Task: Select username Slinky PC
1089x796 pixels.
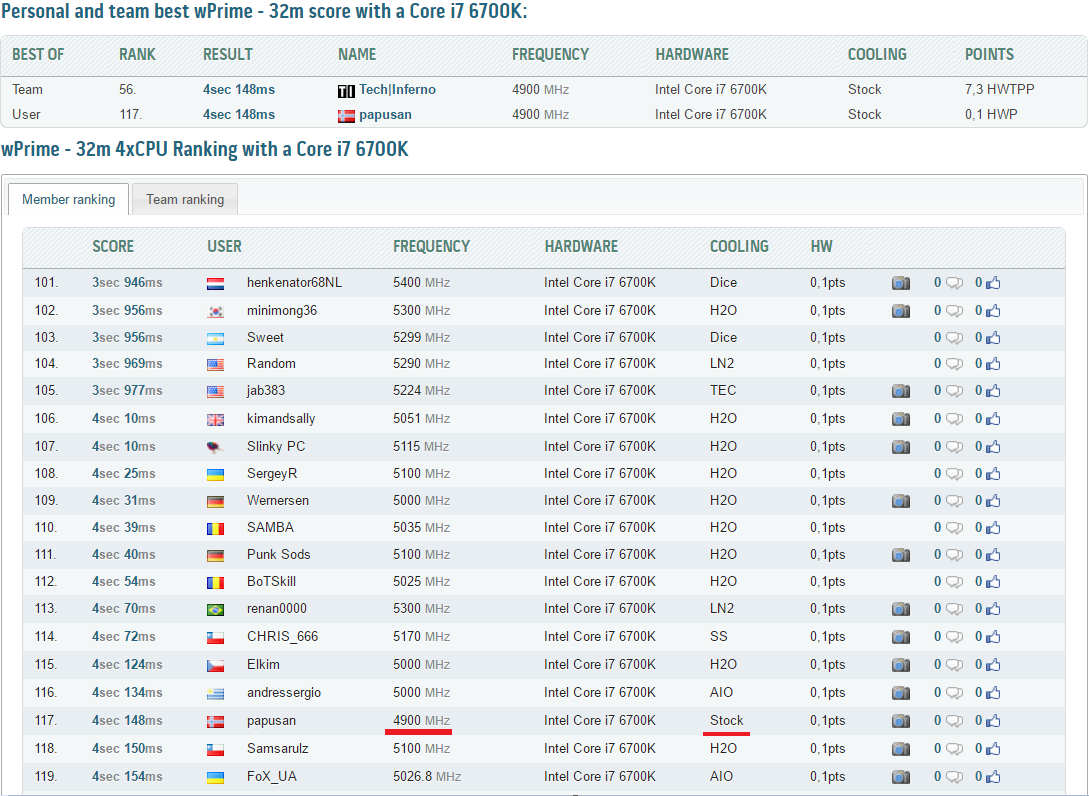Action: (276, 446)
